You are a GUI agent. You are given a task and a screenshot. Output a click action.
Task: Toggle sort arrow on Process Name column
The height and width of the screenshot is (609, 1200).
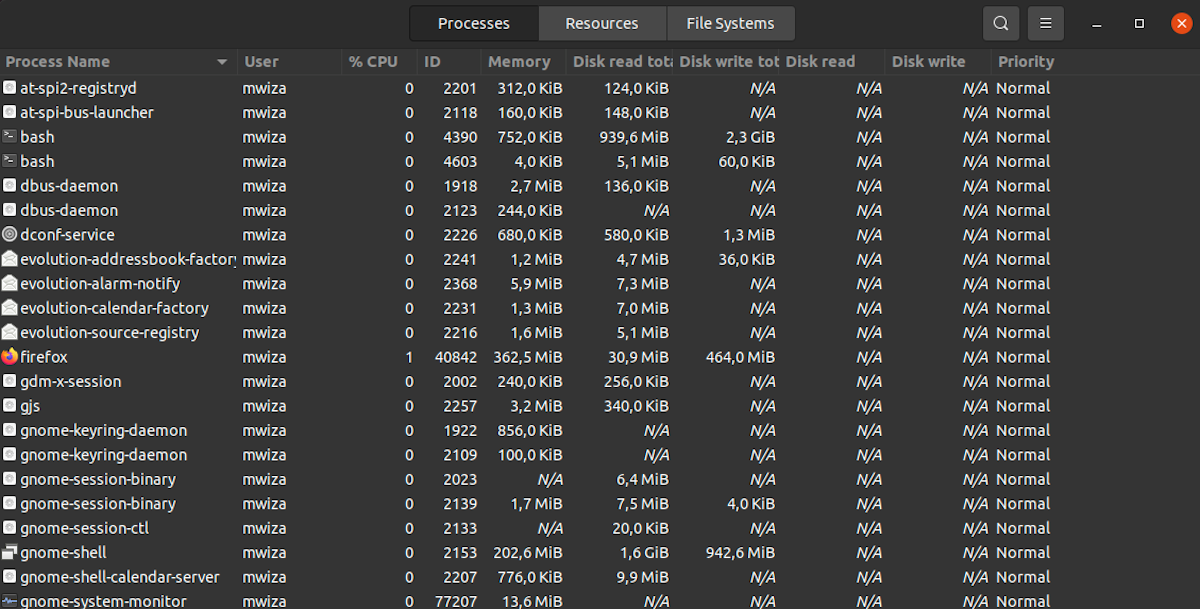[x=222, y=62]
